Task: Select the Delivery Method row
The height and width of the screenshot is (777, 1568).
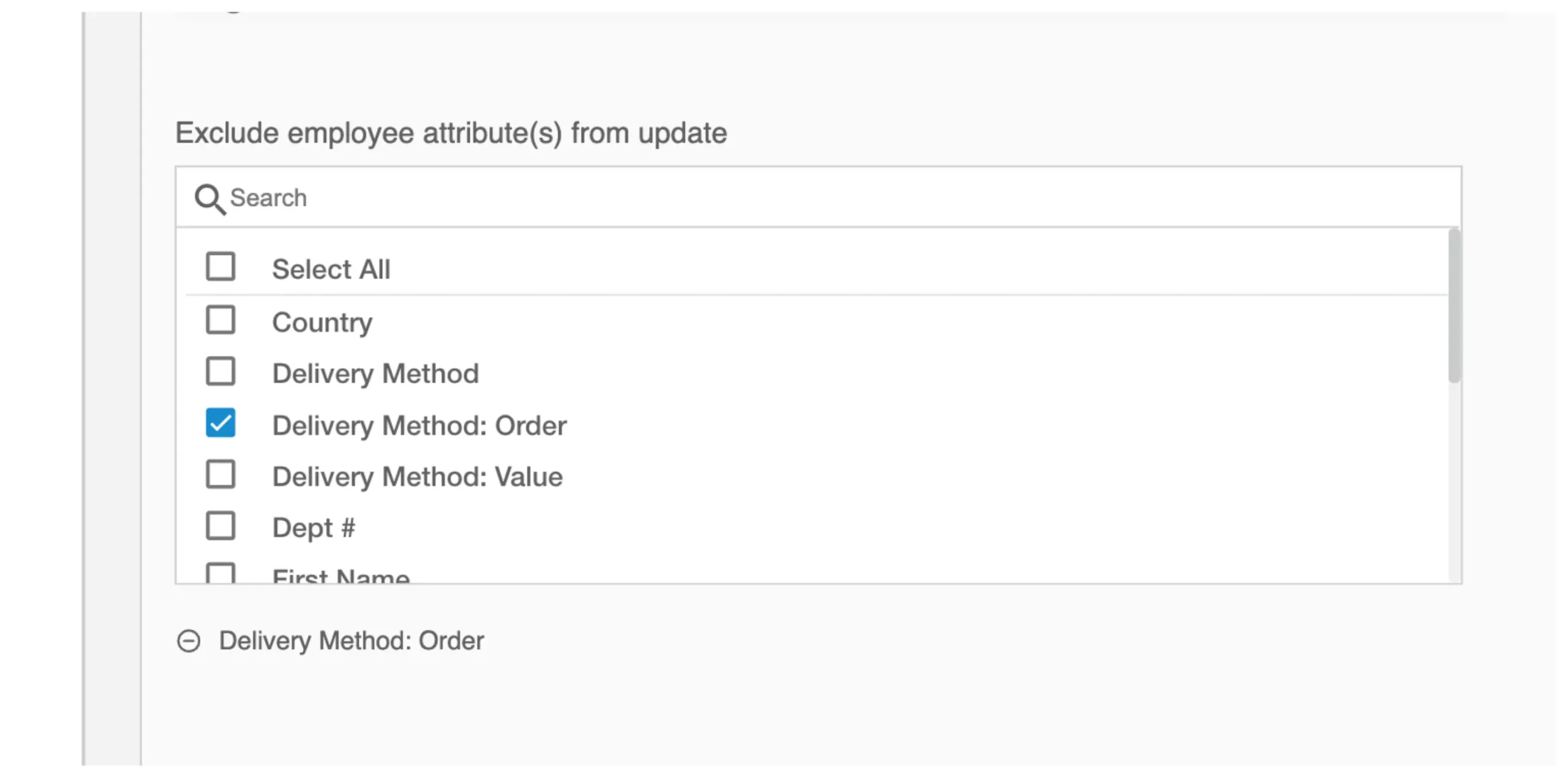Action: click(375, 373)
